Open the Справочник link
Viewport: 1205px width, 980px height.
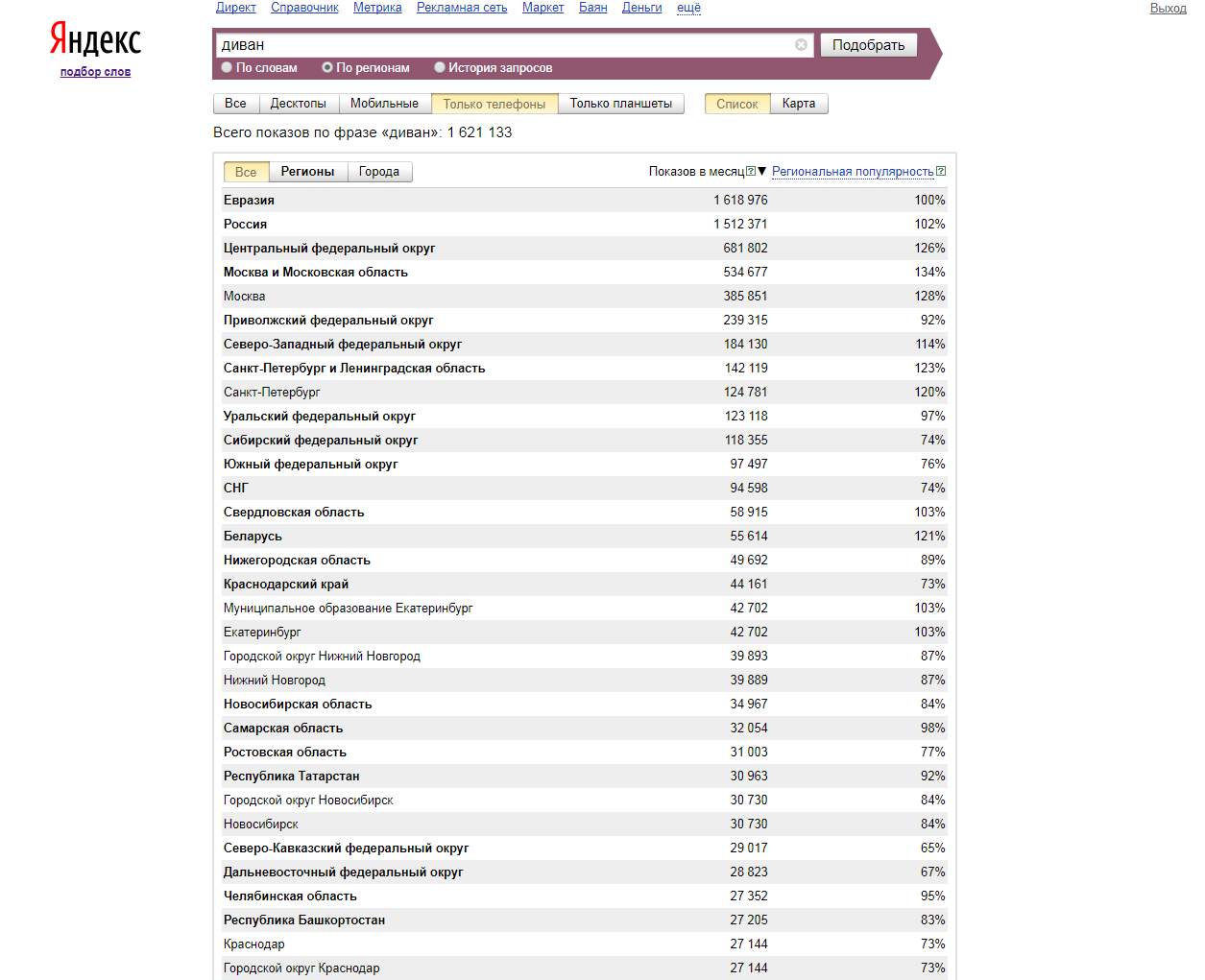(x=304, y=8)
